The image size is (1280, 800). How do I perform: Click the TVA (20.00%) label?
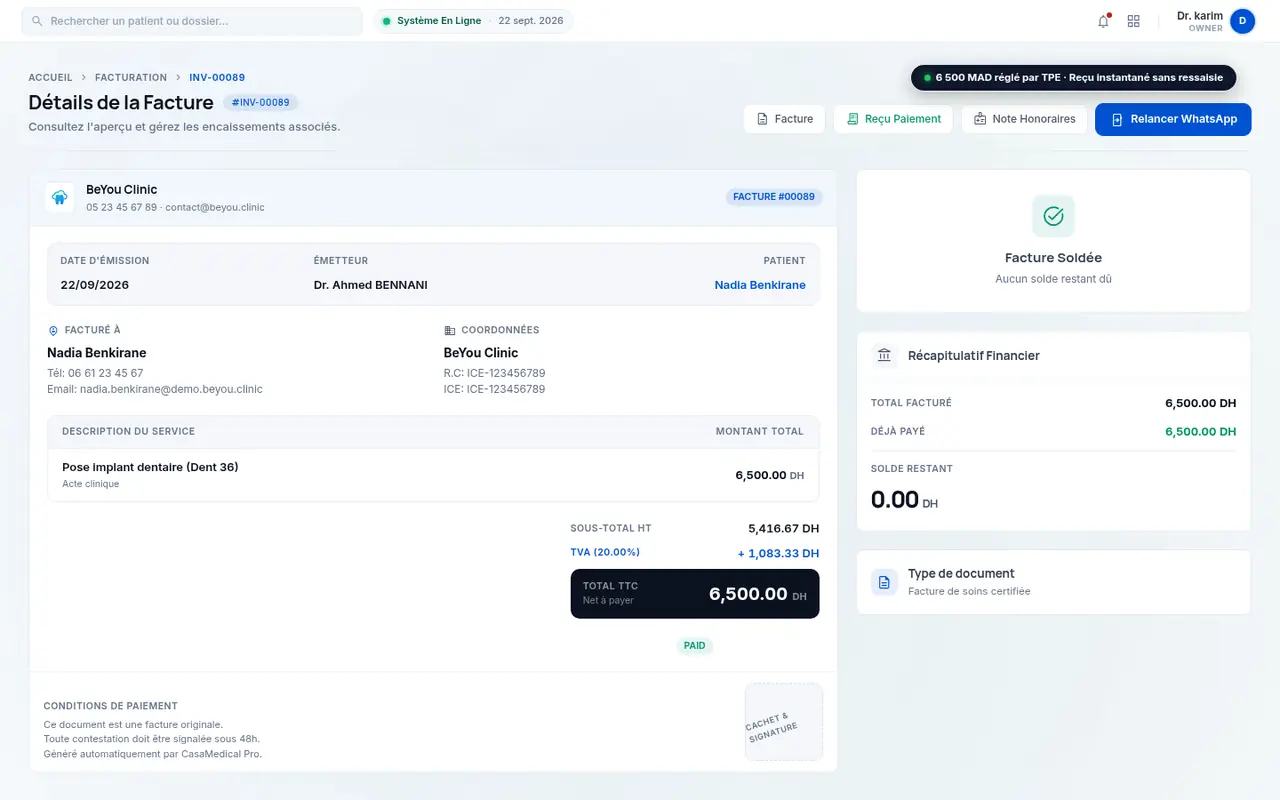point(605,552)
